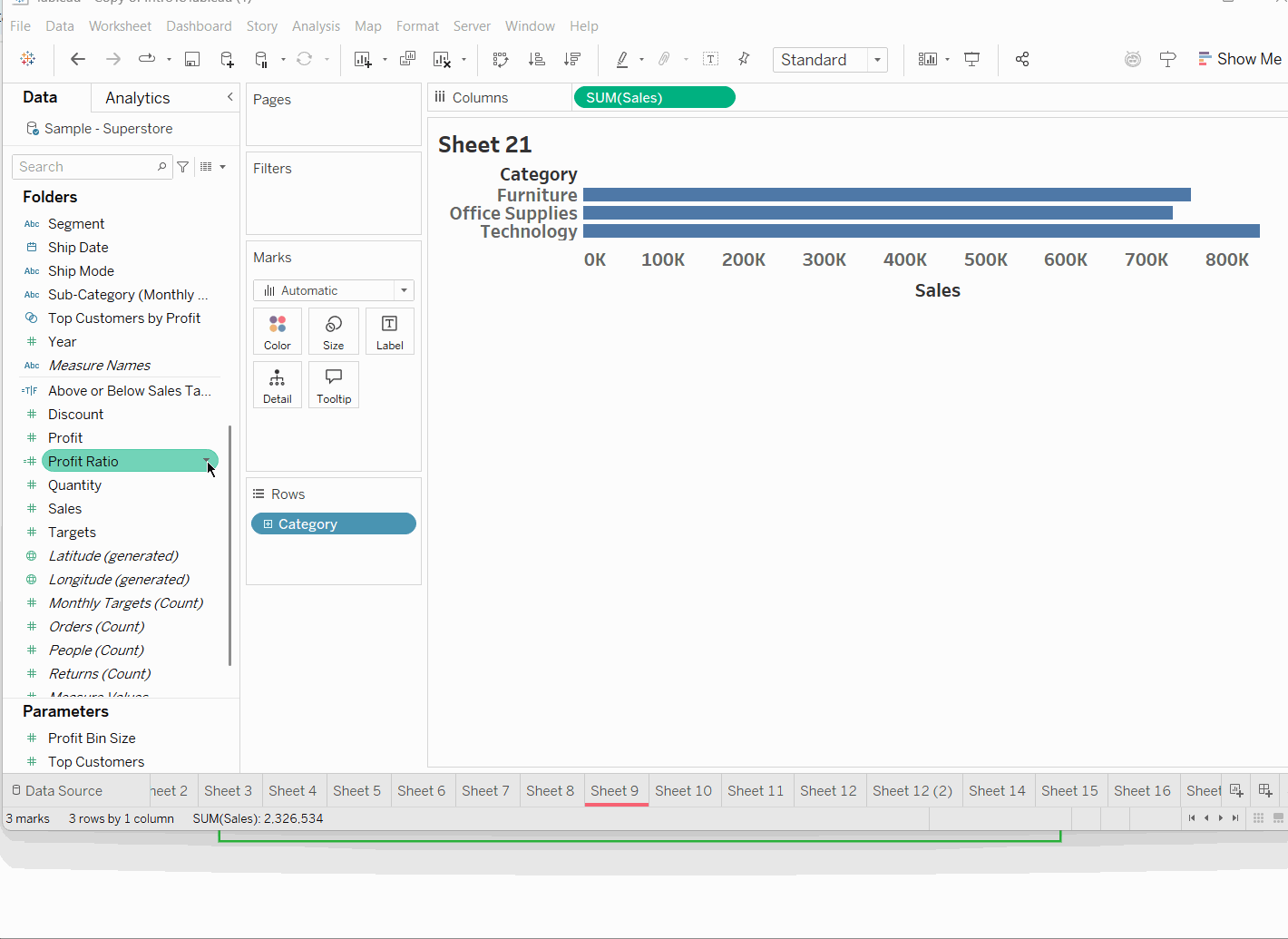Image resolution: width=1288 pixels, height=939 pixels.
Task: Select the Furniture bar in the chart
Action: (x=887, y=195)
